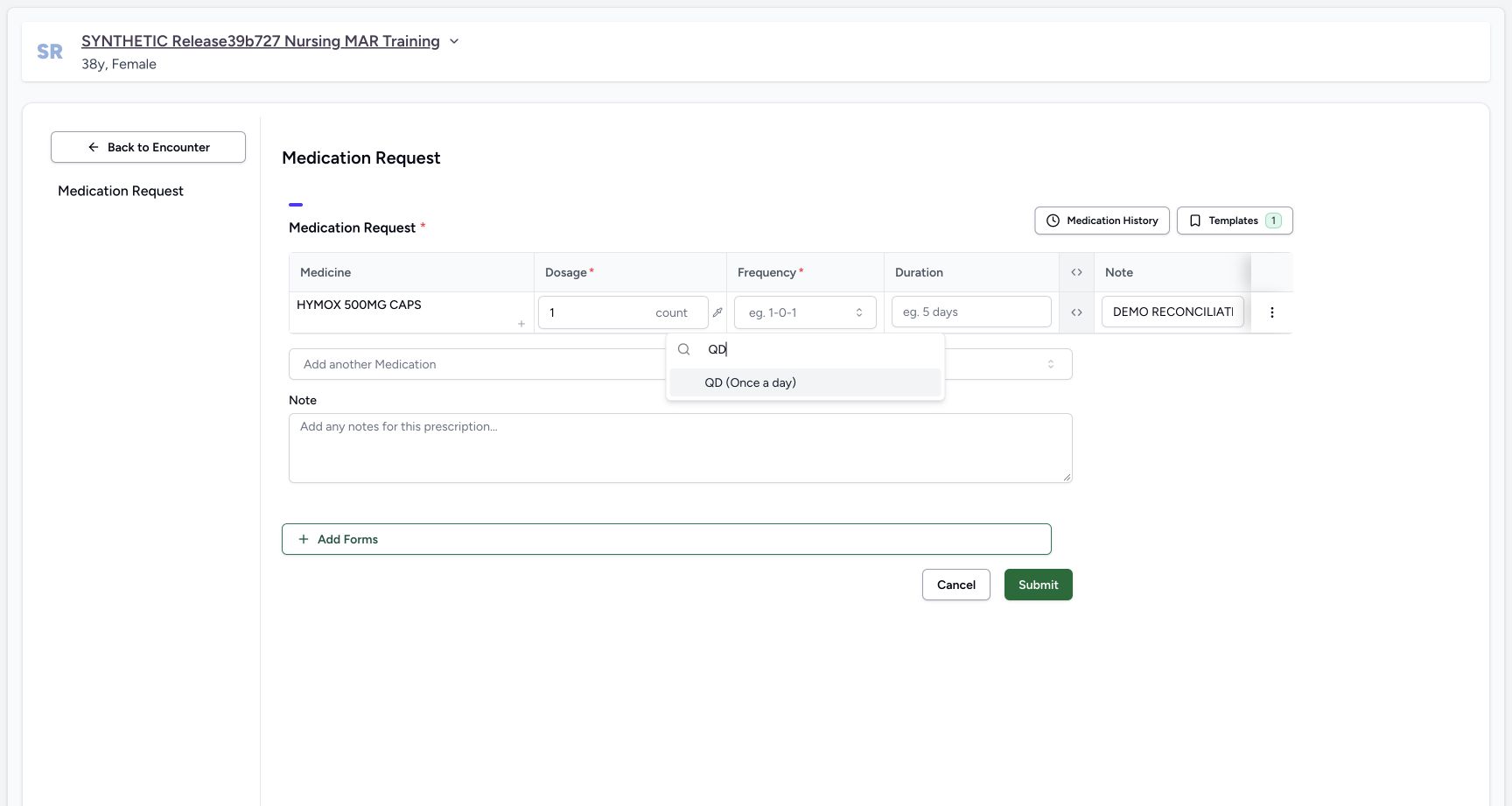Image resolution: width=1512 pixels, height=806 pixels.
Task: Expand columns icon in table header
Action: coord(1076,272)
